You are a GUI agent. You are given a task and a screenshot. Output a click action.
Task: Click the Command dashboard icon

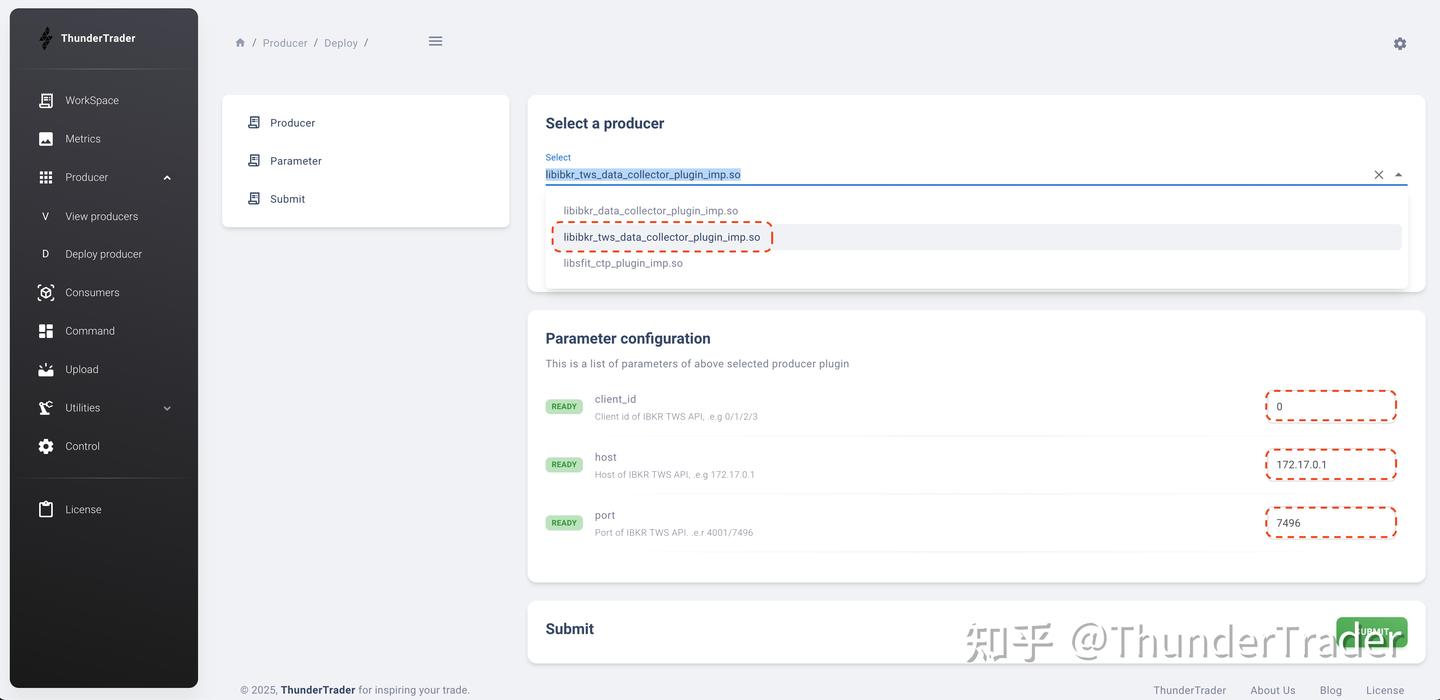46,331
